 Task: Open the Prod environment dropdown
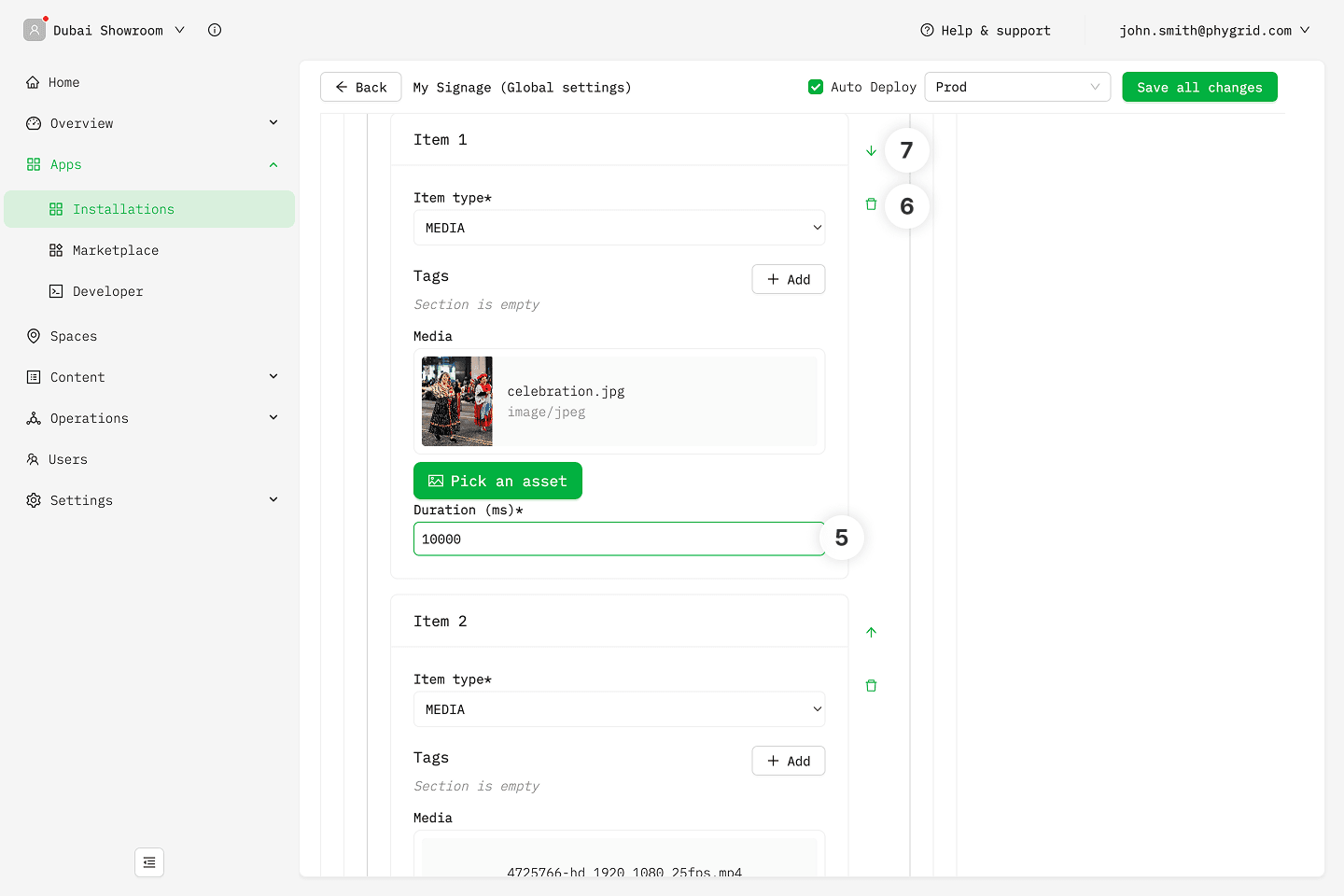1016,87
